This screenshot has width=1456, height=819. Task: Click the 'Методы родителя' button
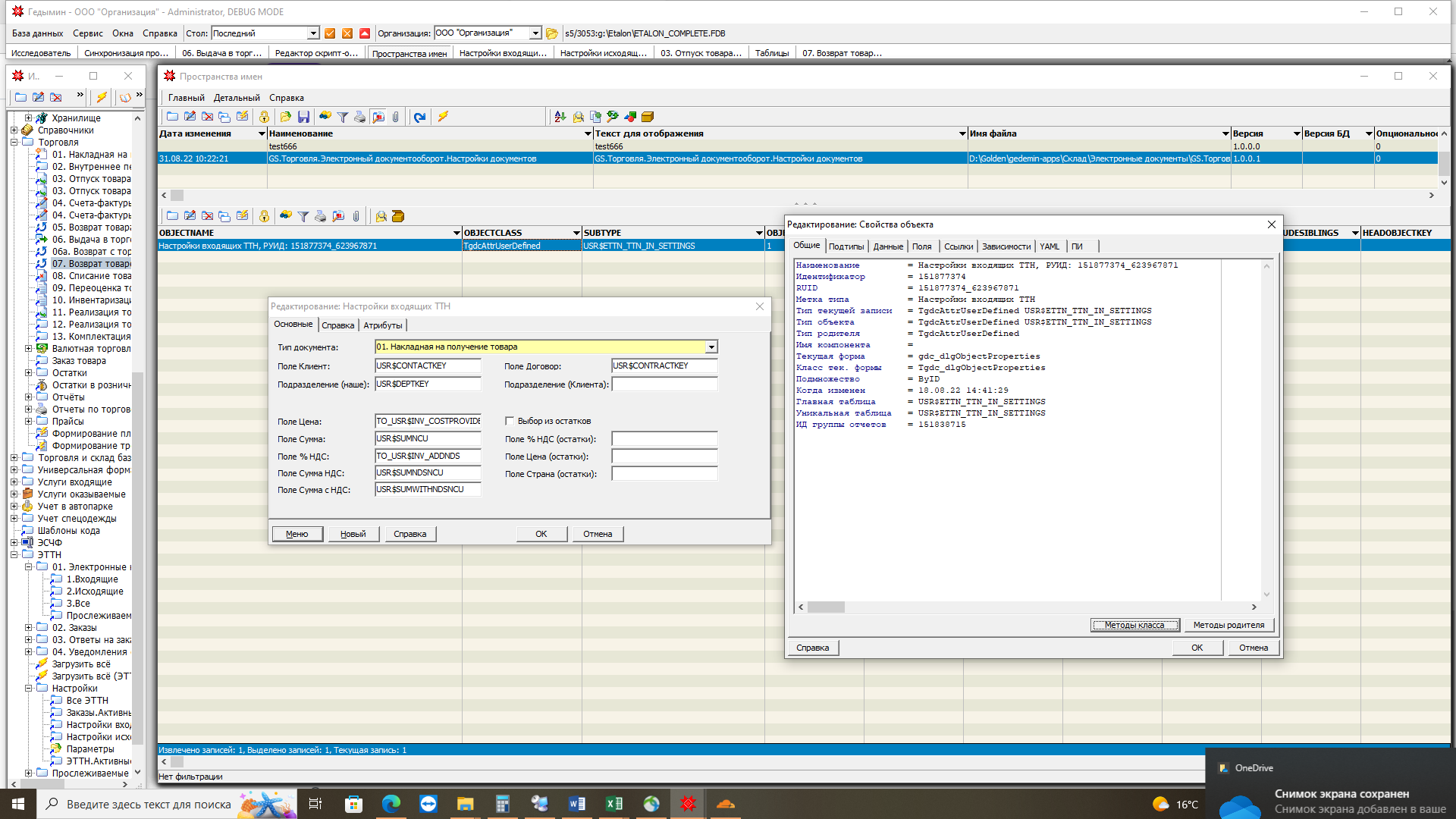[1228, 625]
